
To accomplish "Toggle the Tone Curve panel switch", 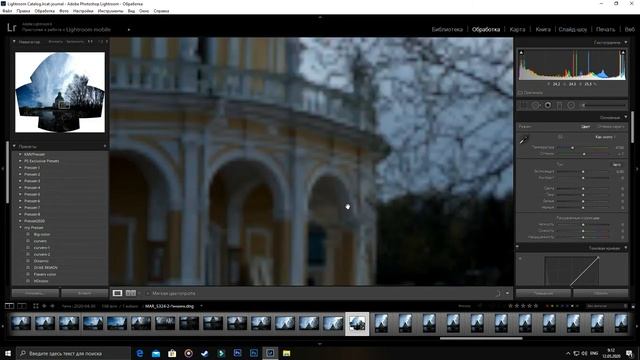I will [x=518, y=247].
